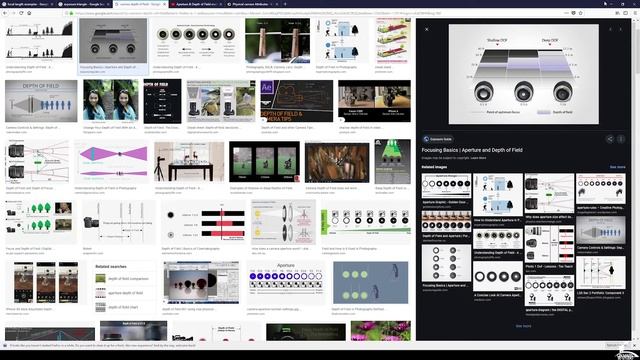The height and width of the screenshot is (360, 640).
Task: Open the purple Aperture circles chart result
Action: [x=286, y=283]
